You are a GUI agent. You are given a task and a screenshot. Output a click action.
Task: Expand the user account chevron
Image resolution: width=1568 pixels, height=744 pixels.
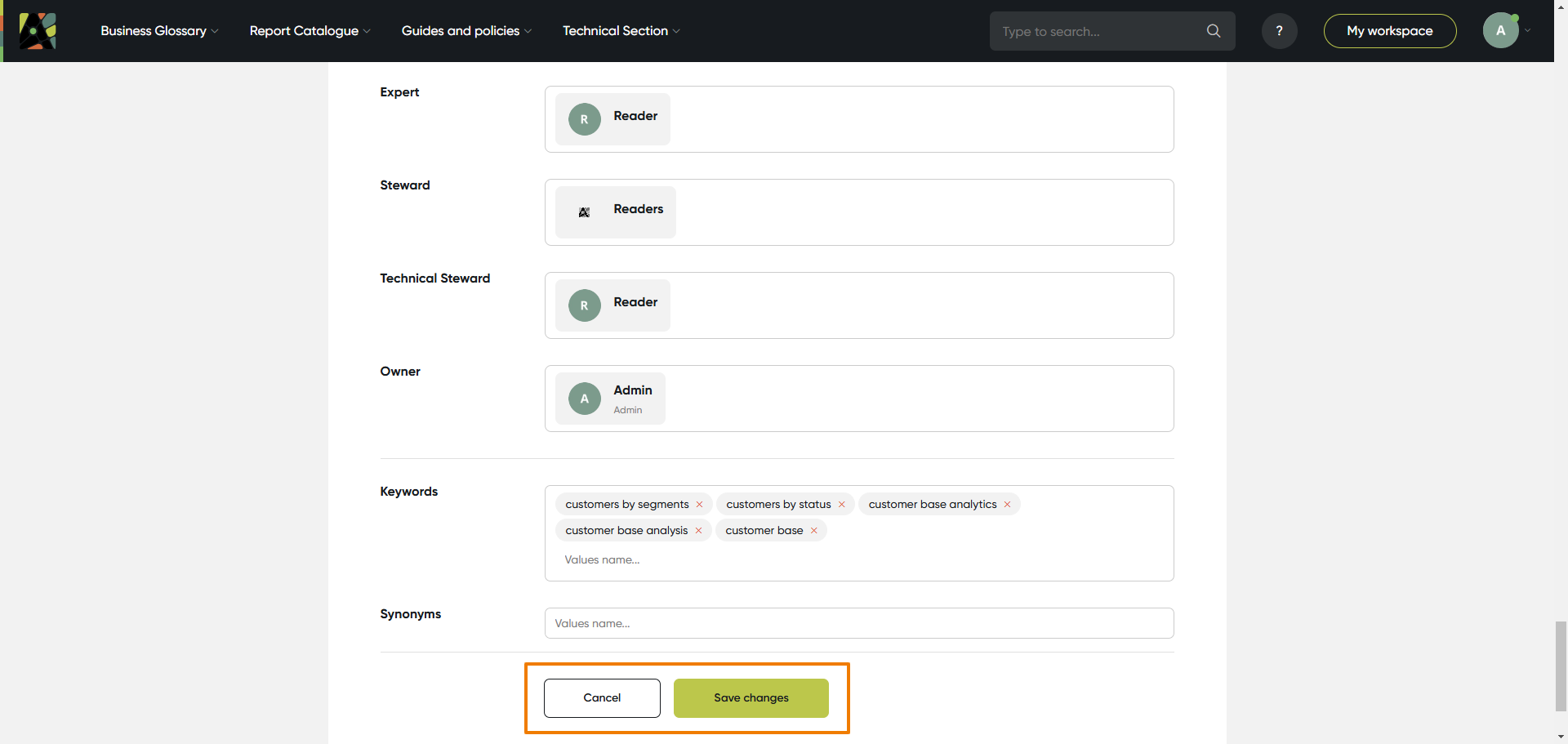pos(1528,31)
